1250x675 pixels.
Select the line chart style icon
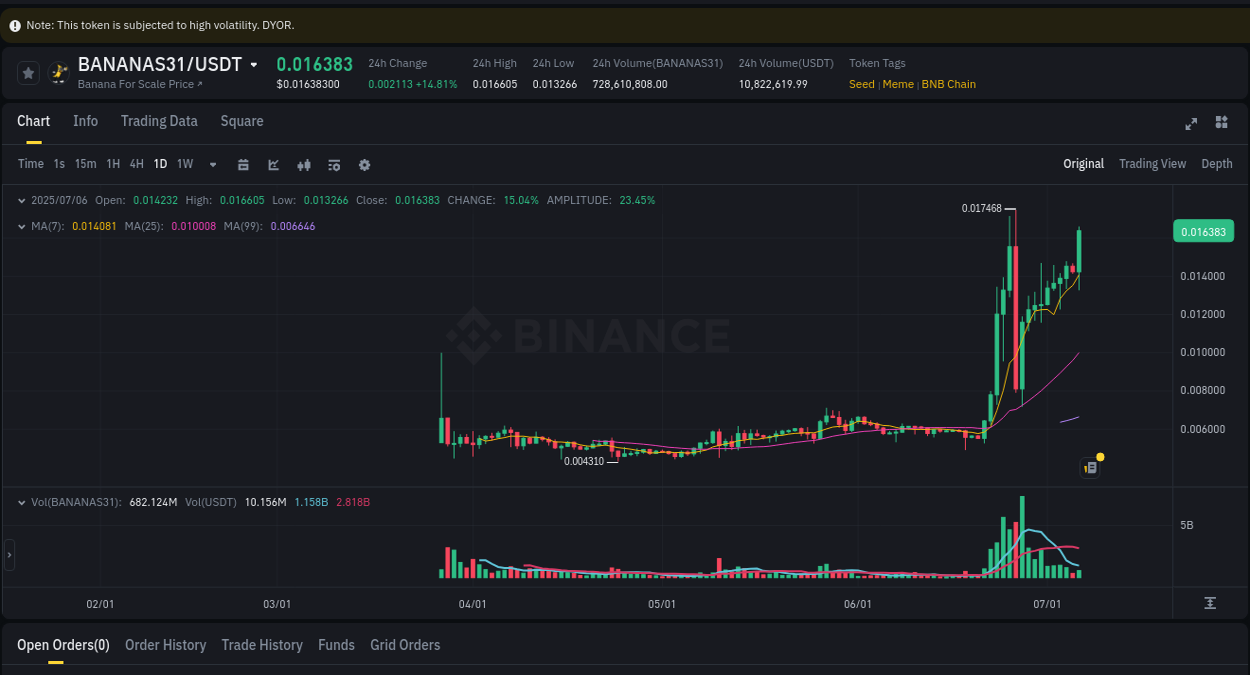(x=273, y=164)
